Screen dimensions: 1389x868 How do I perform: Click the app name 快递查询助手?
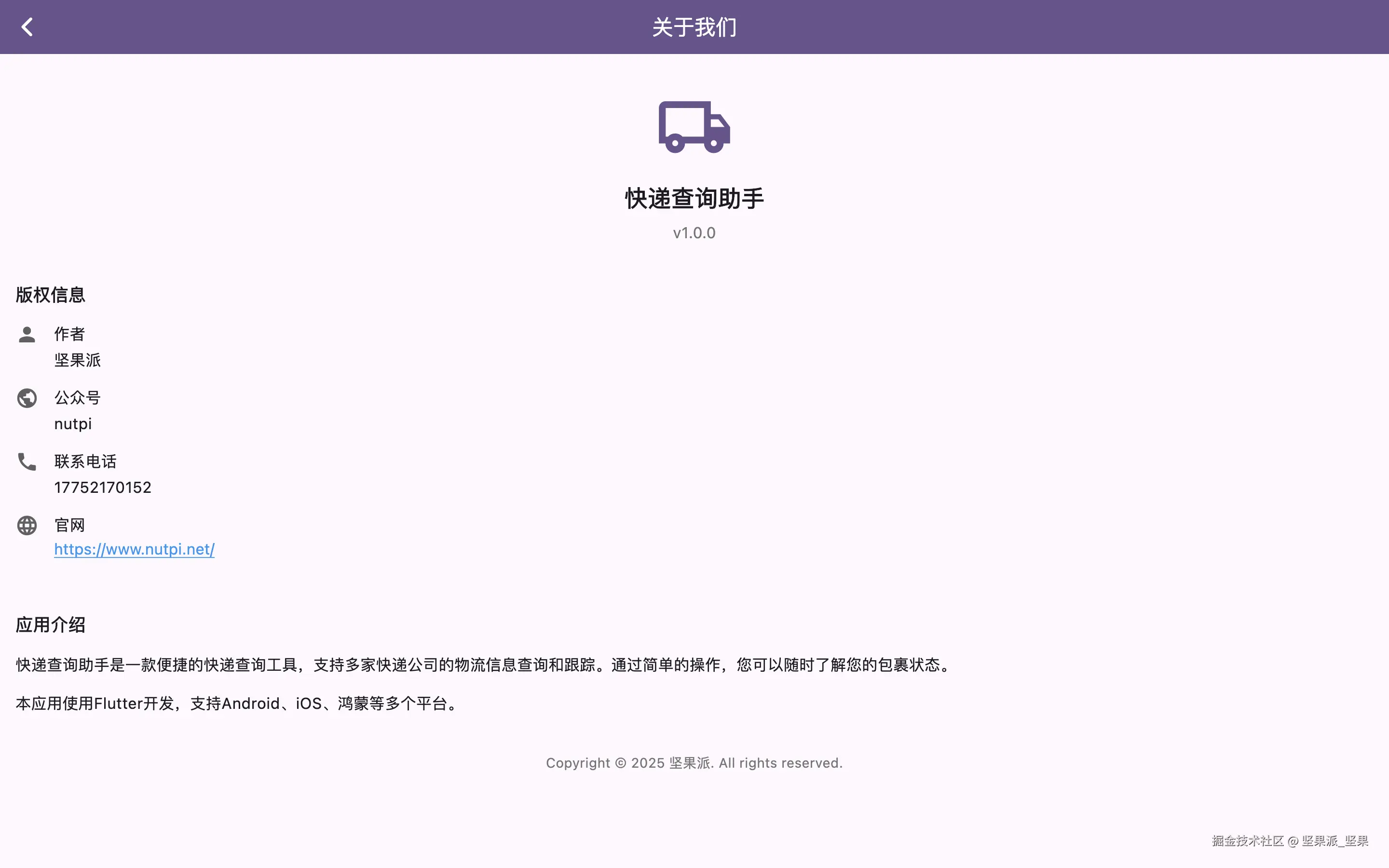pyautogui.click(x=694, y=198)
